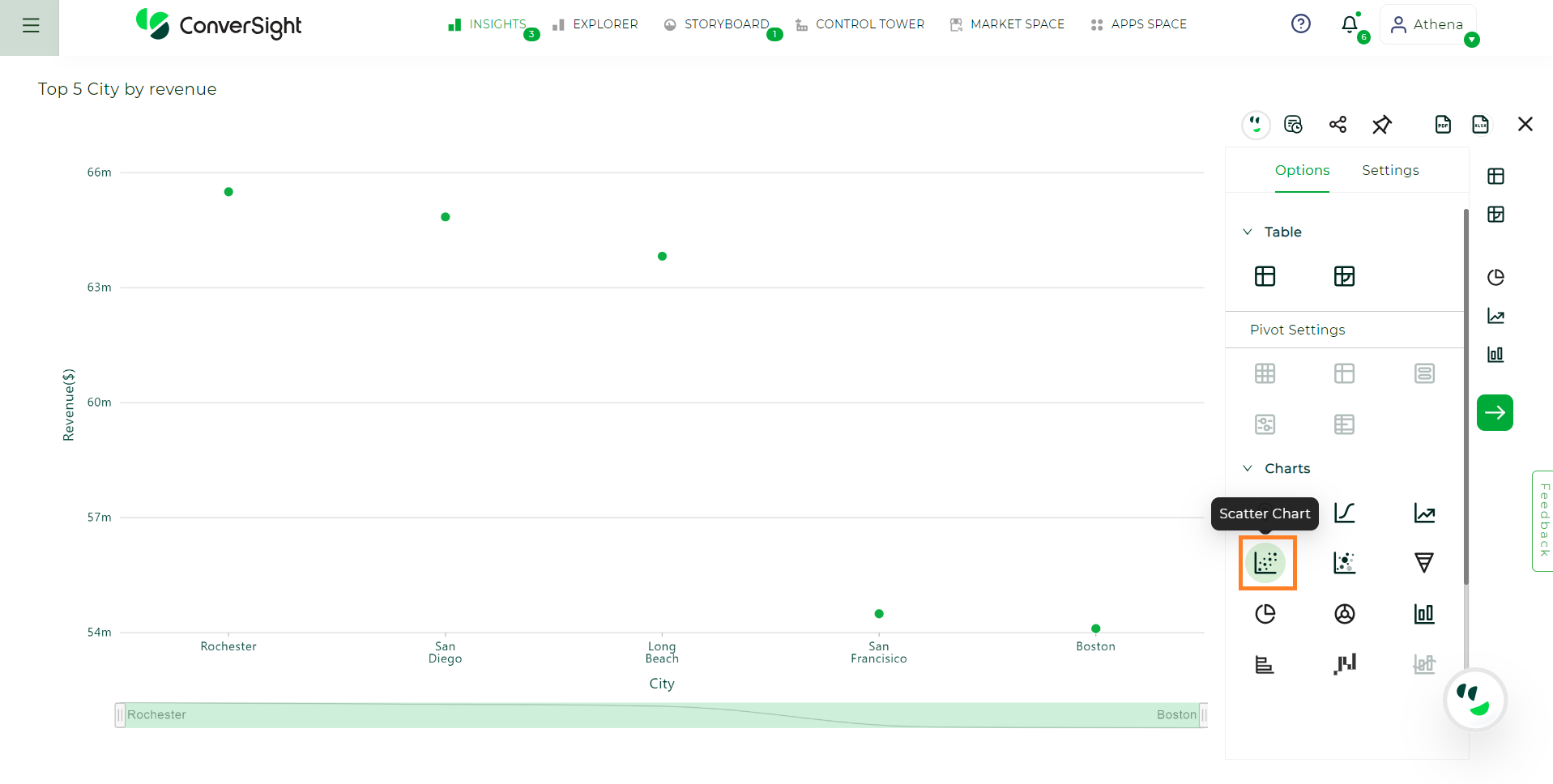Choose the smooth S-curve line chart icon
The width and height of the screenshot is (1553, 784).
point(1344,513)
